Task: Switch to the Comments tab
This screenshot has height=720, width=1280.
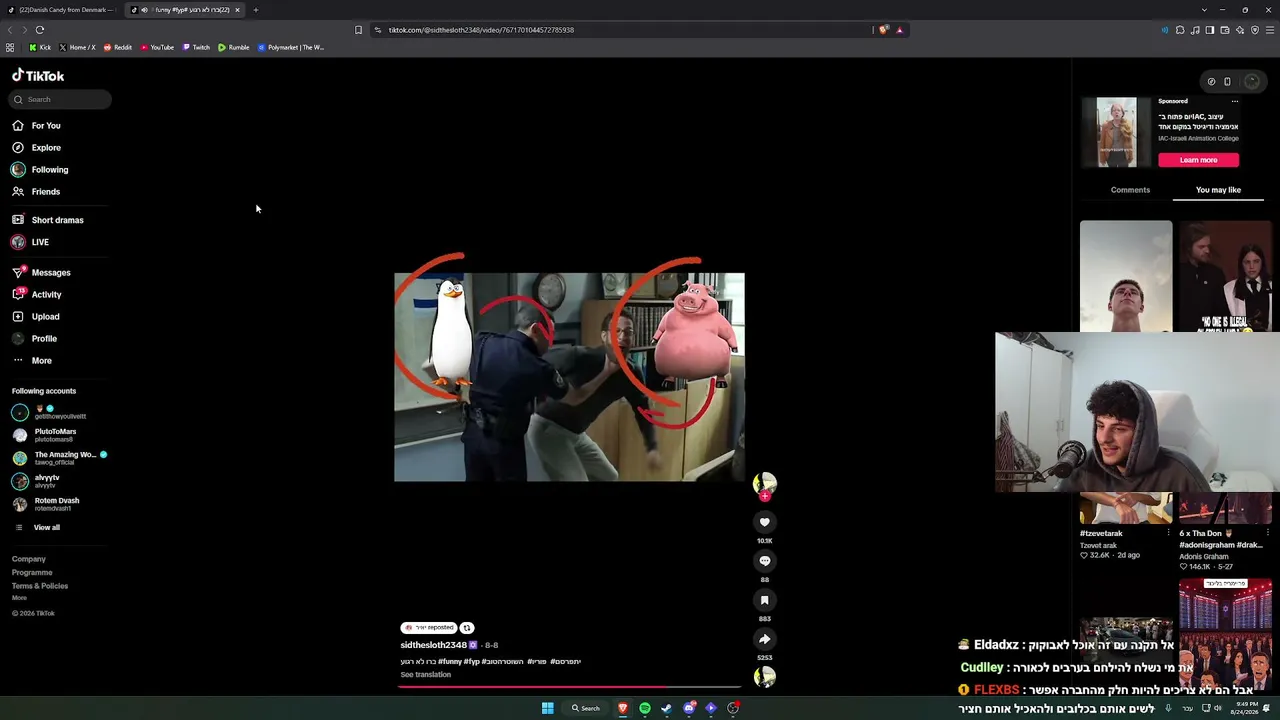Action: click(1130, 190)
